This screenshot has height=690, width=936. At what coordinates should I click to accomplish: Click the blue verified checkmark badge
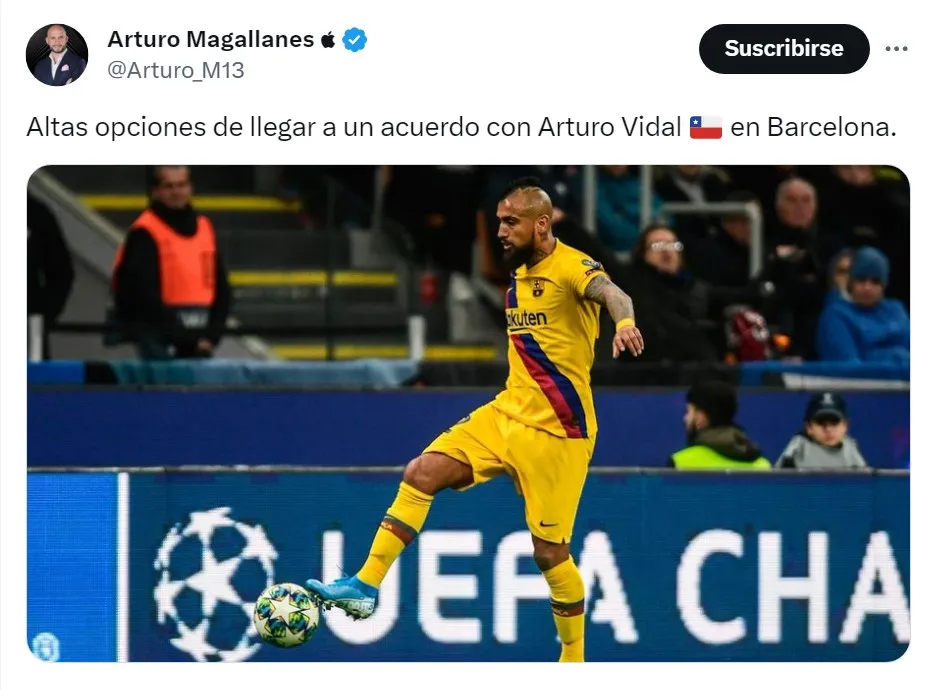(355, 40)
